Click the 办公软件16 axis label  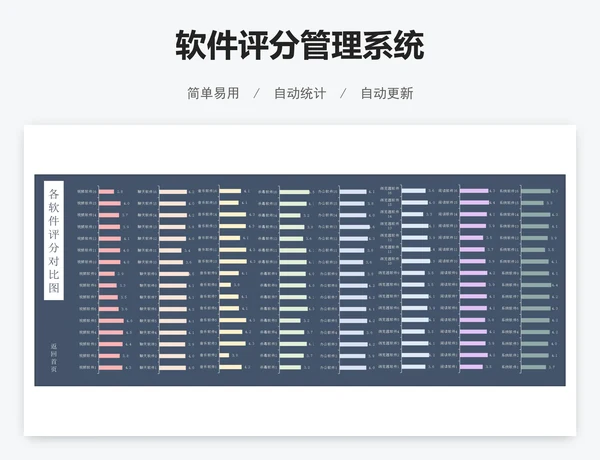tap(328, 191)
